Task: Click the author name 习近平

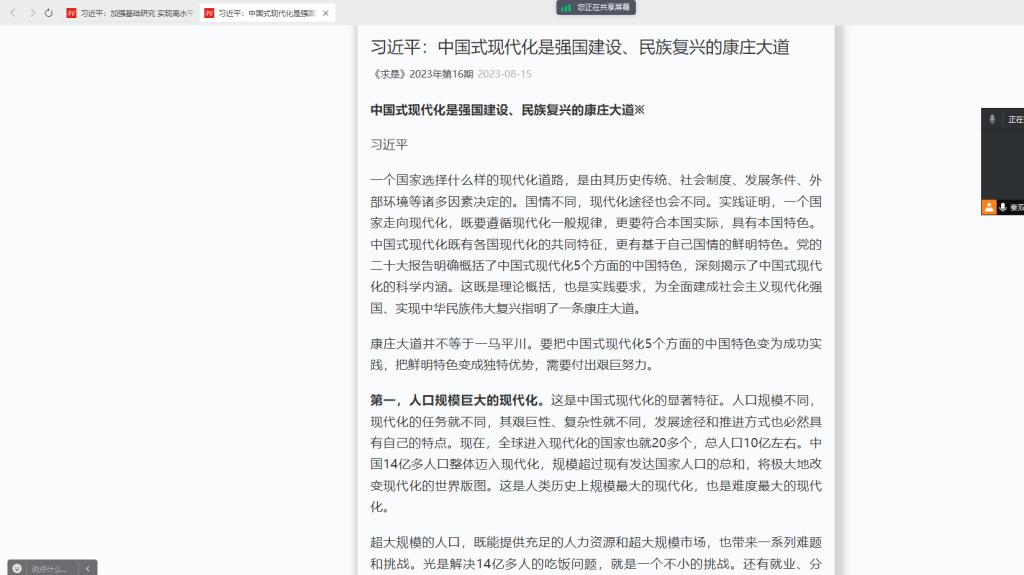Action: click(x=389, y=144)
